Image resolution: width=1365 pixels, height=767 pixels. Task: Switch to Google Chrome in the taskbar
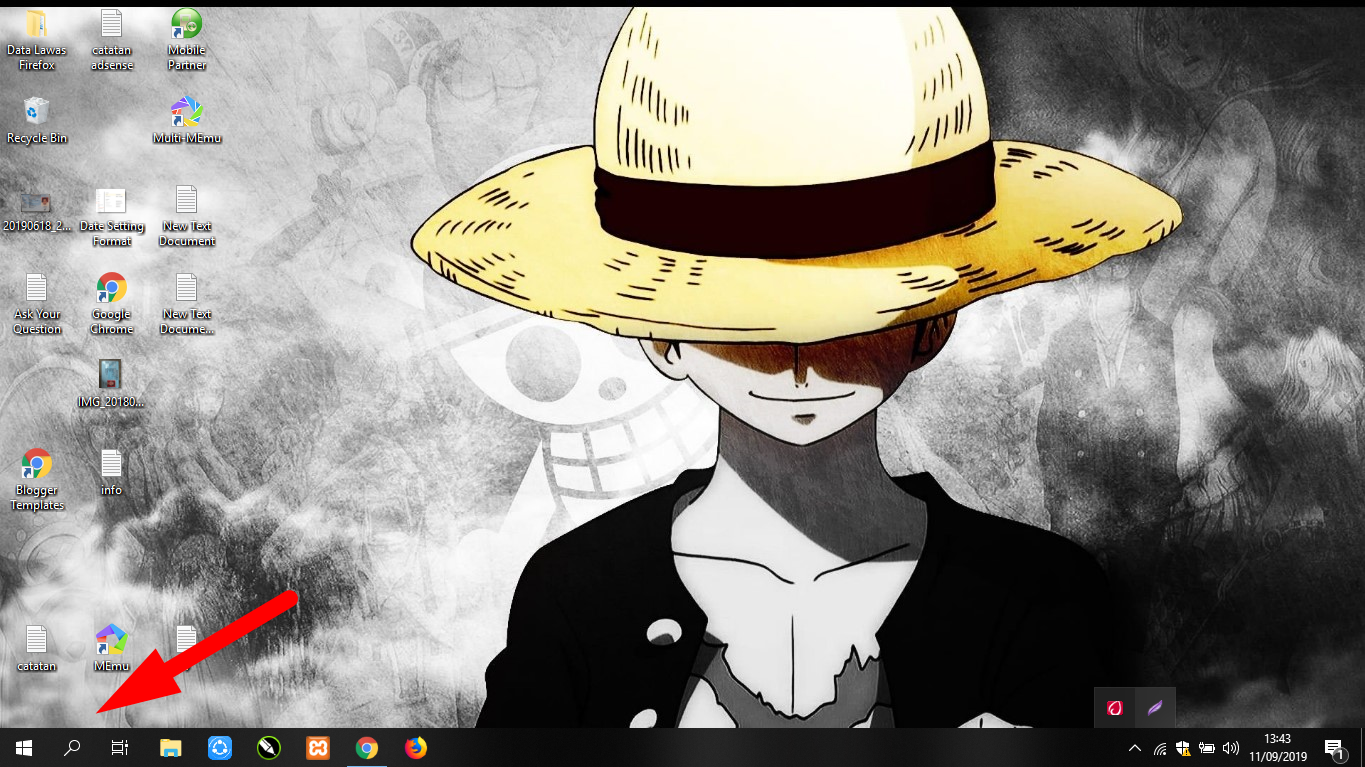click(x=367, y=748)
